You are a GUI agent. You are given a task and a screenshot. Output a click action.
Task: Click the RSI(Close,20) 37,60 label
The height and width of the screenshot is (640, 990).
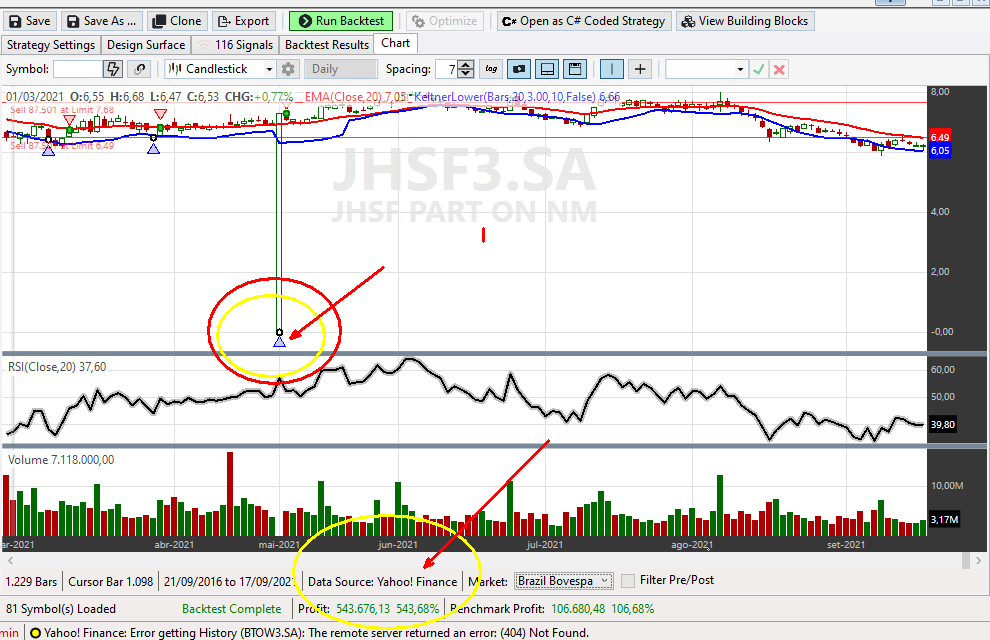57,367
